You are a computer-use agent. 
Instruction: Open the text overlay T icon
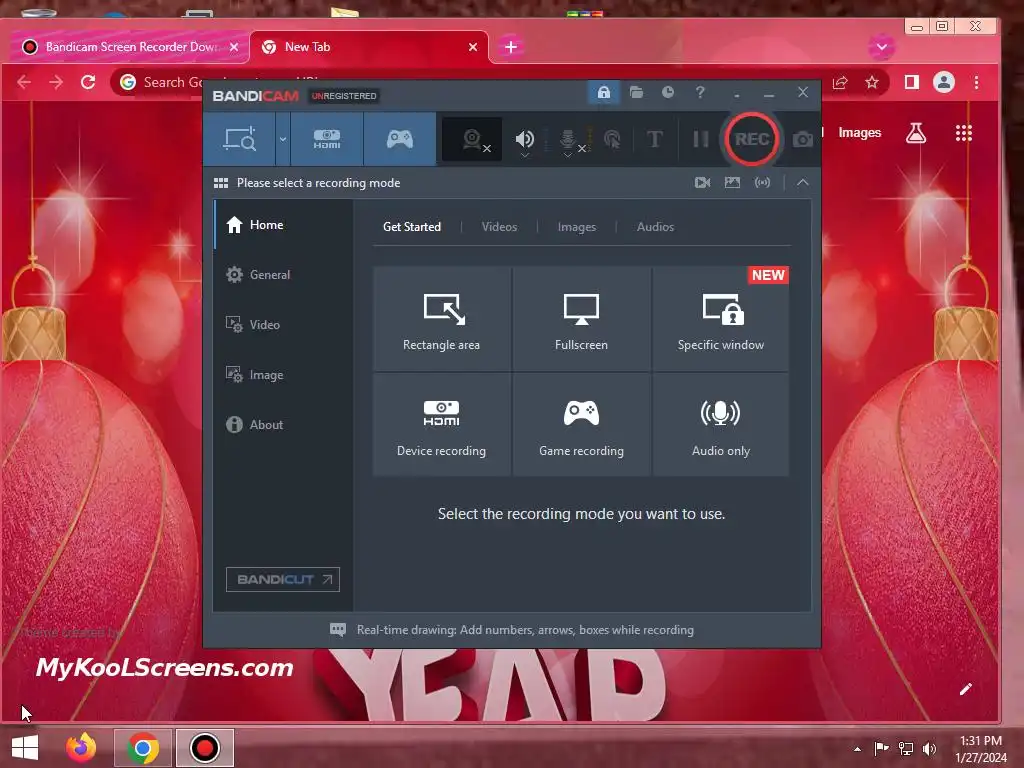(654, 139)
